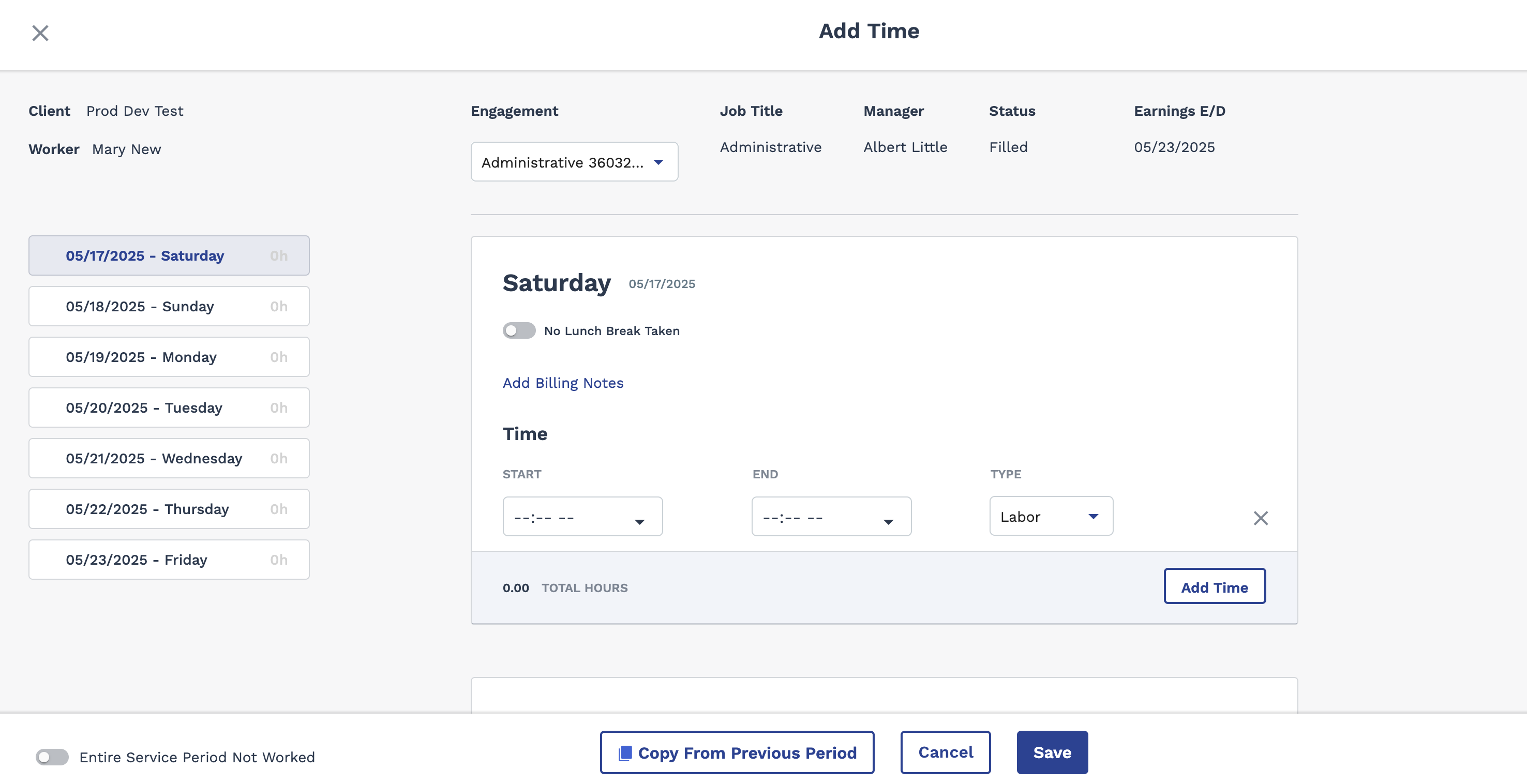Choose 05/22/2025 Thursday in day list
Screen dimensions: 1527x784
[169, 509]
